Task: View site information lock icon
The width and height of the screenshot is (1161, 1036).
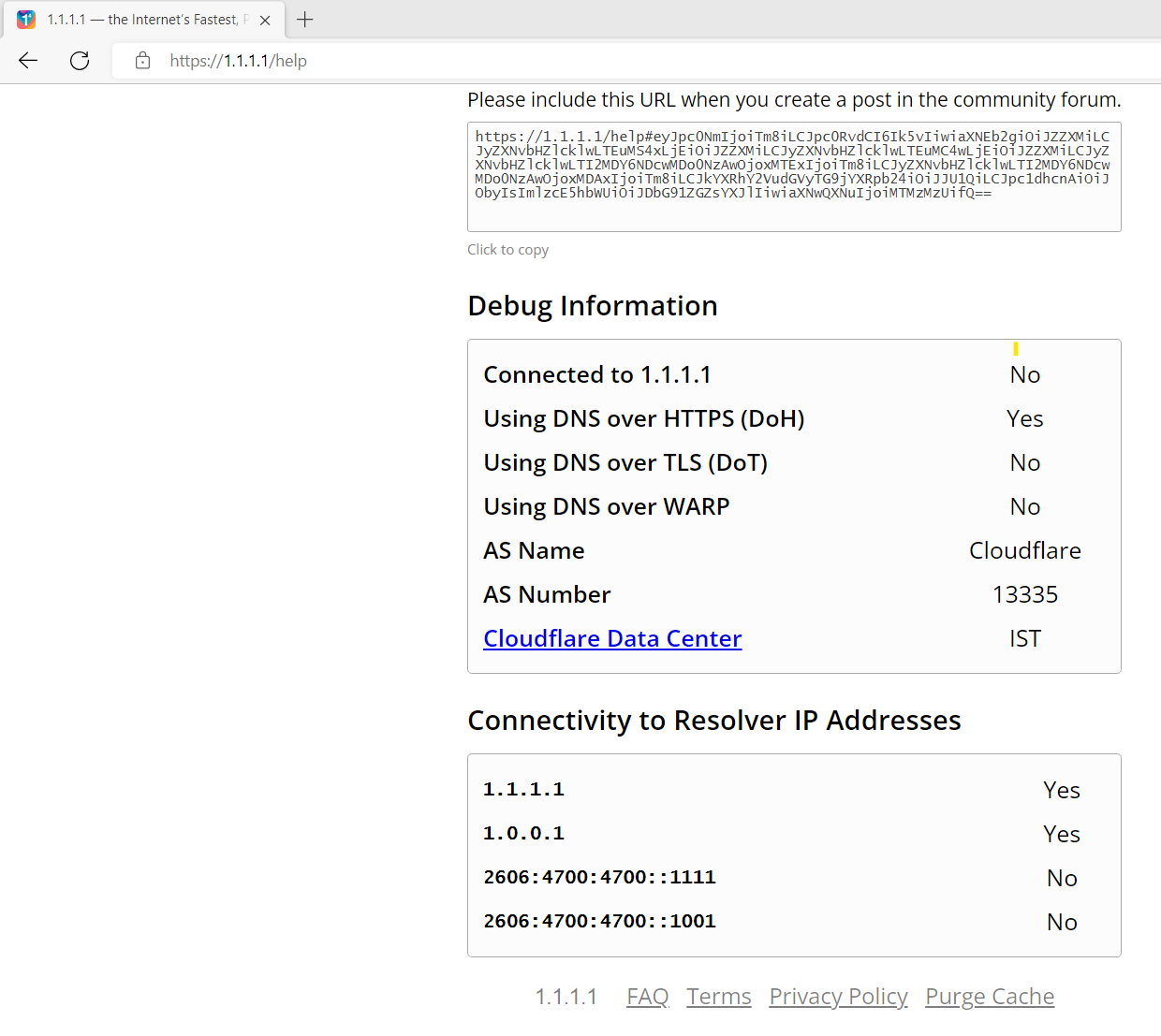Action: [142, 61]
